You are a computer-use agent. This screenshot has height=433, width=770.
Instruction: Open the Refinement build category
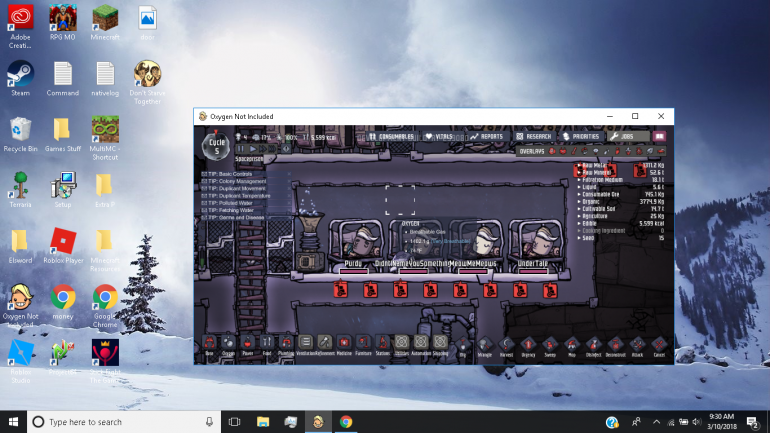pyautogui.click(x=325, y=344)
